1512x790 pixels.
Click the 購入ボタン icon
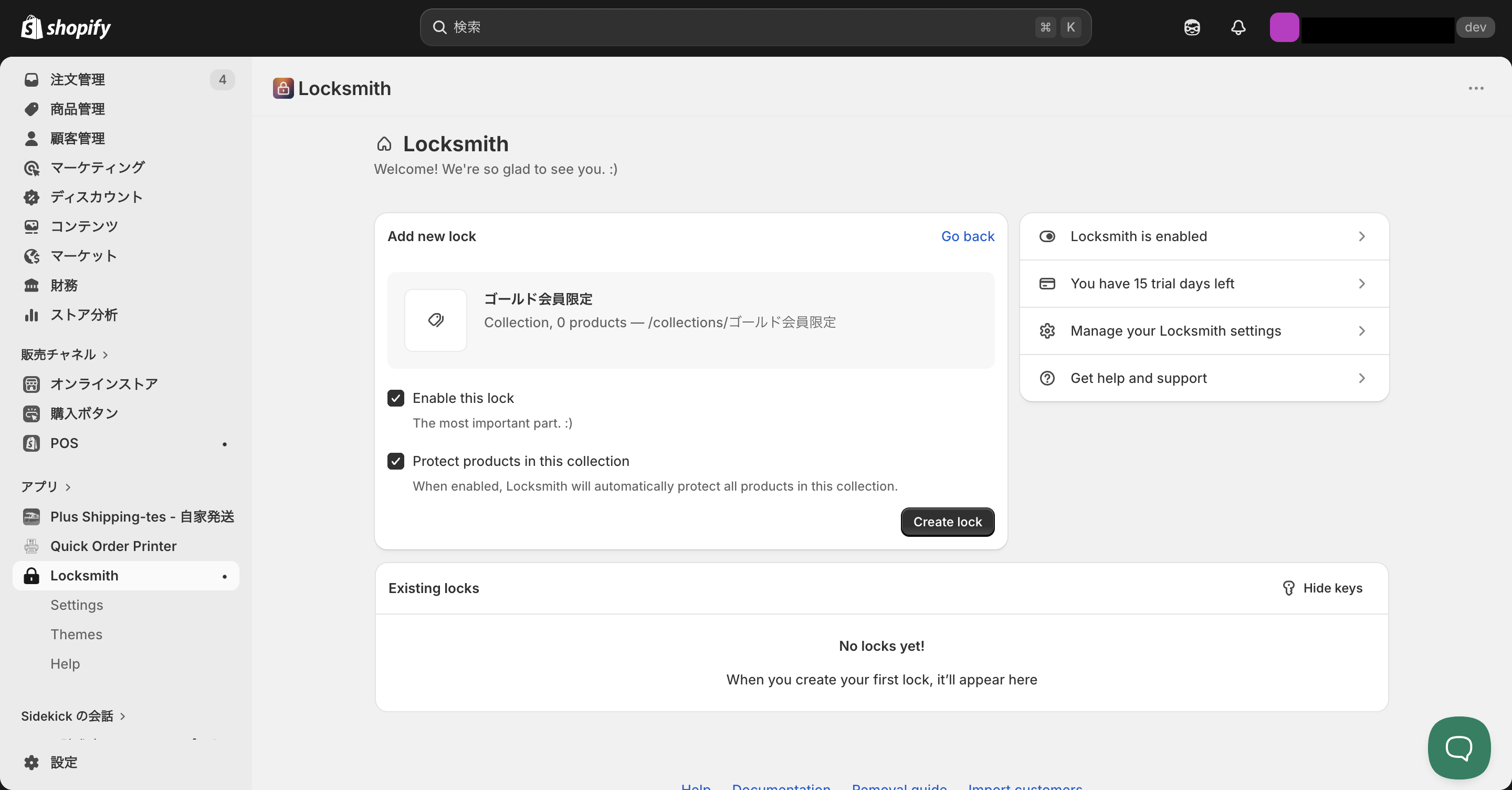click(x=31, y=413)
